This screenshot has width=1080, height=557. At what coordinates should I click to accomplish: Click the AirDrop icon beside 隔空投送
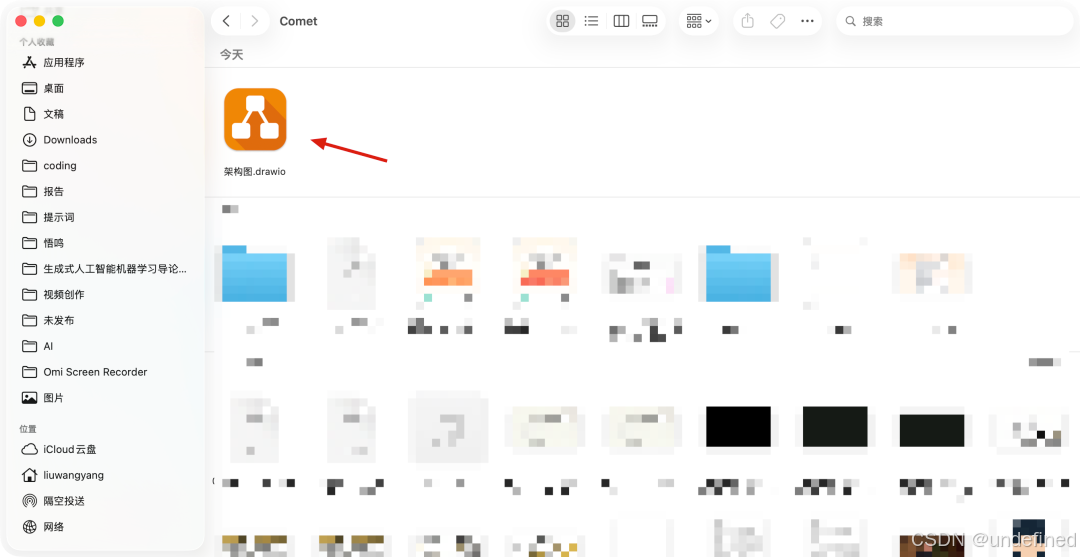(30, 501)
